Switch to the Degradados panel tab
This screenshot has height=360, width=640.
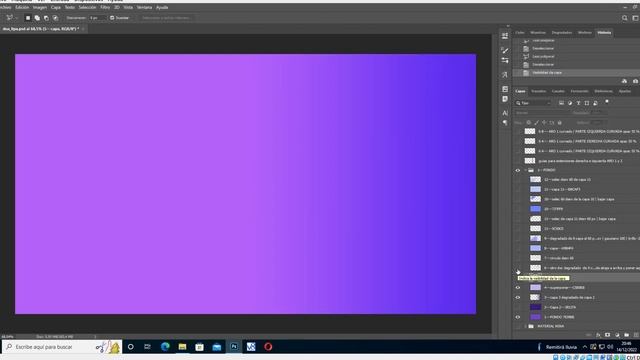pyautogui.click(x=562, y=33)
